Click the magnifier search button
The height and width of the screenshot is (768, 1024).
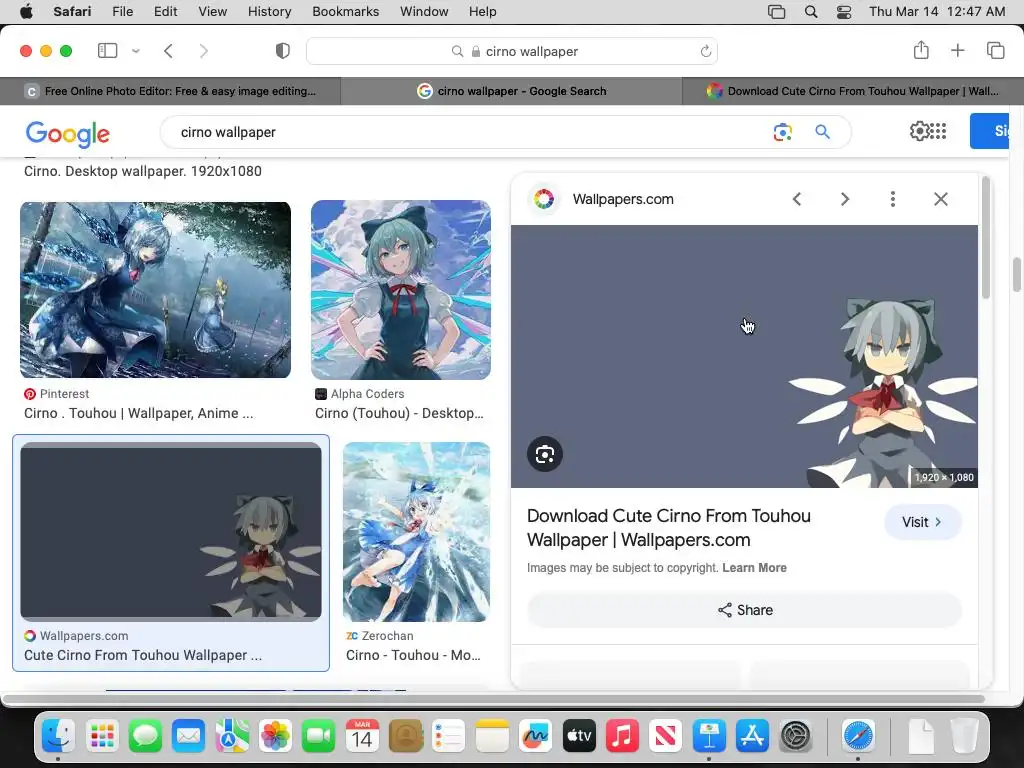pyautogui.click(x=822, y=132)
